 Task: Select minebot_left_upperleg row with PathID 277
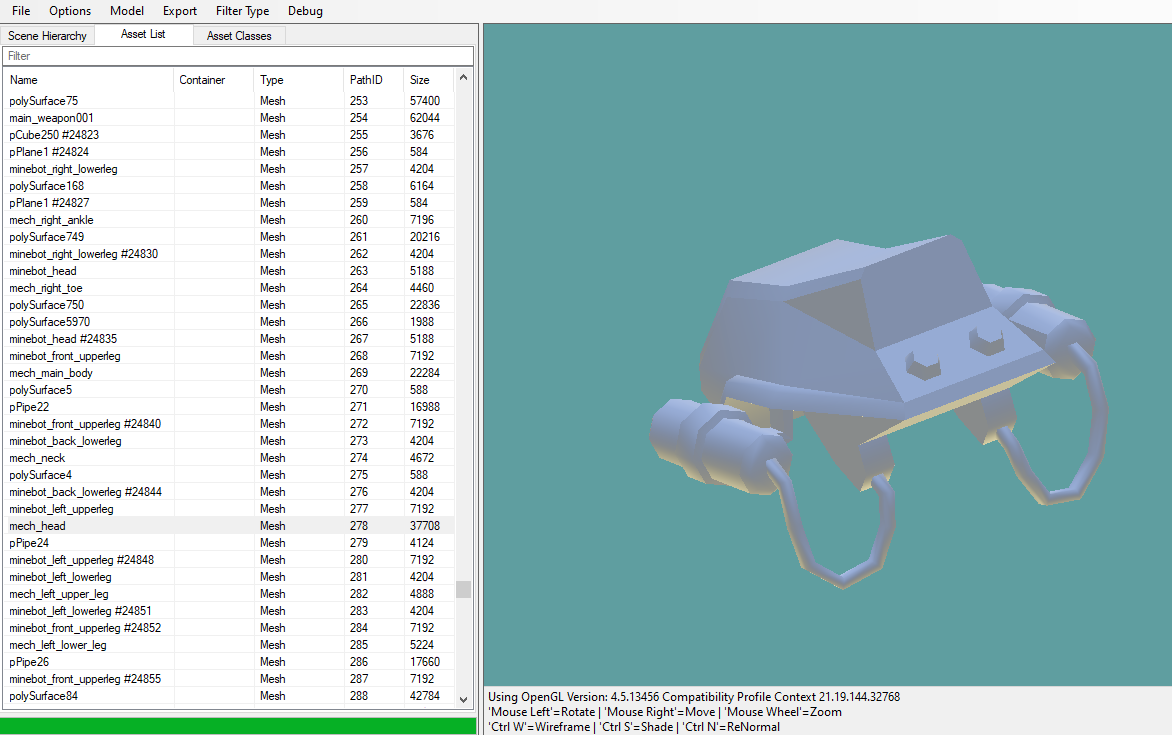pos(229,509)
